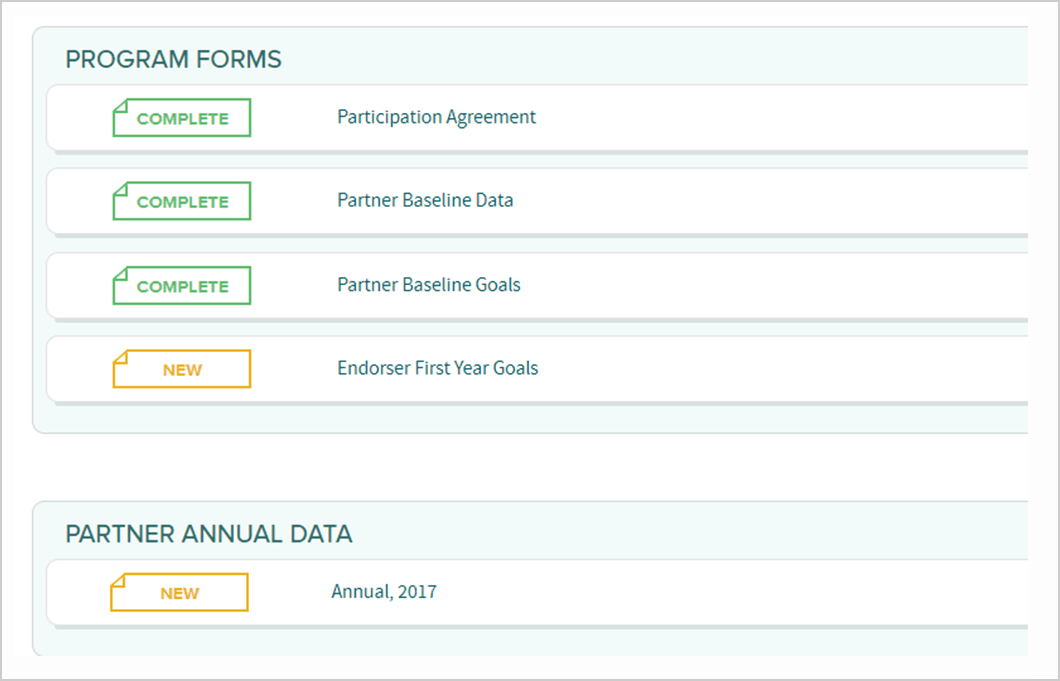The height and width of the screenshot is (681, 1060).
Task: Select blank area of Endorser First Year Goals row
Action: coord(777,369)
